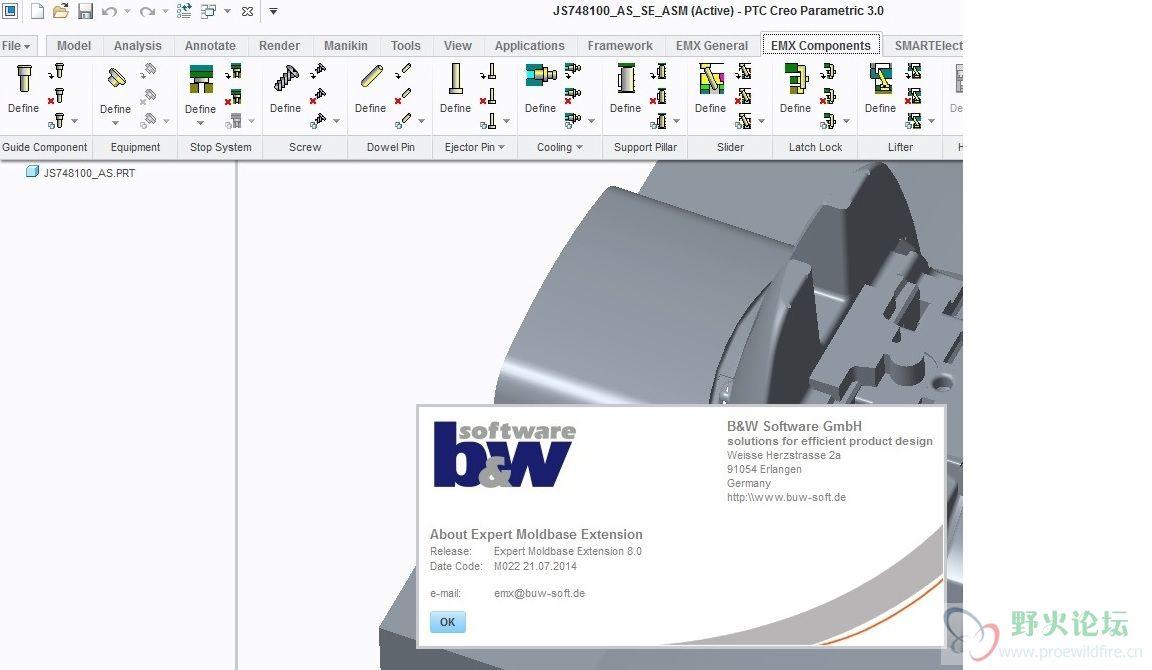Open the Windows list dropdown arrow

(x=227, y=11)
